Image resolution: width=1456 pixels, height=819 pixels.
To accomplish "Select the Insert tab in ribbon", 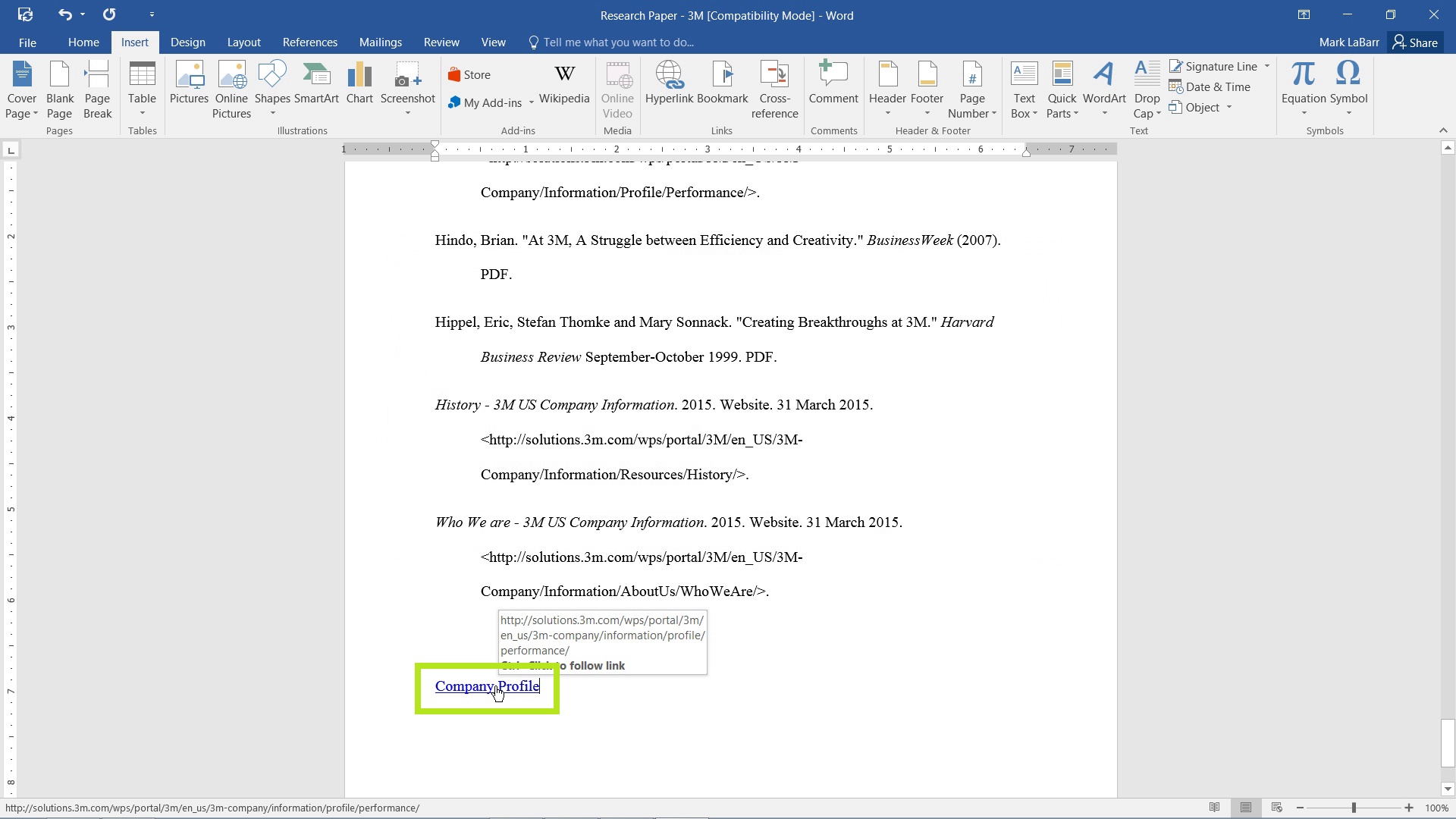I will pyautogui.click(x=135, y=42).
